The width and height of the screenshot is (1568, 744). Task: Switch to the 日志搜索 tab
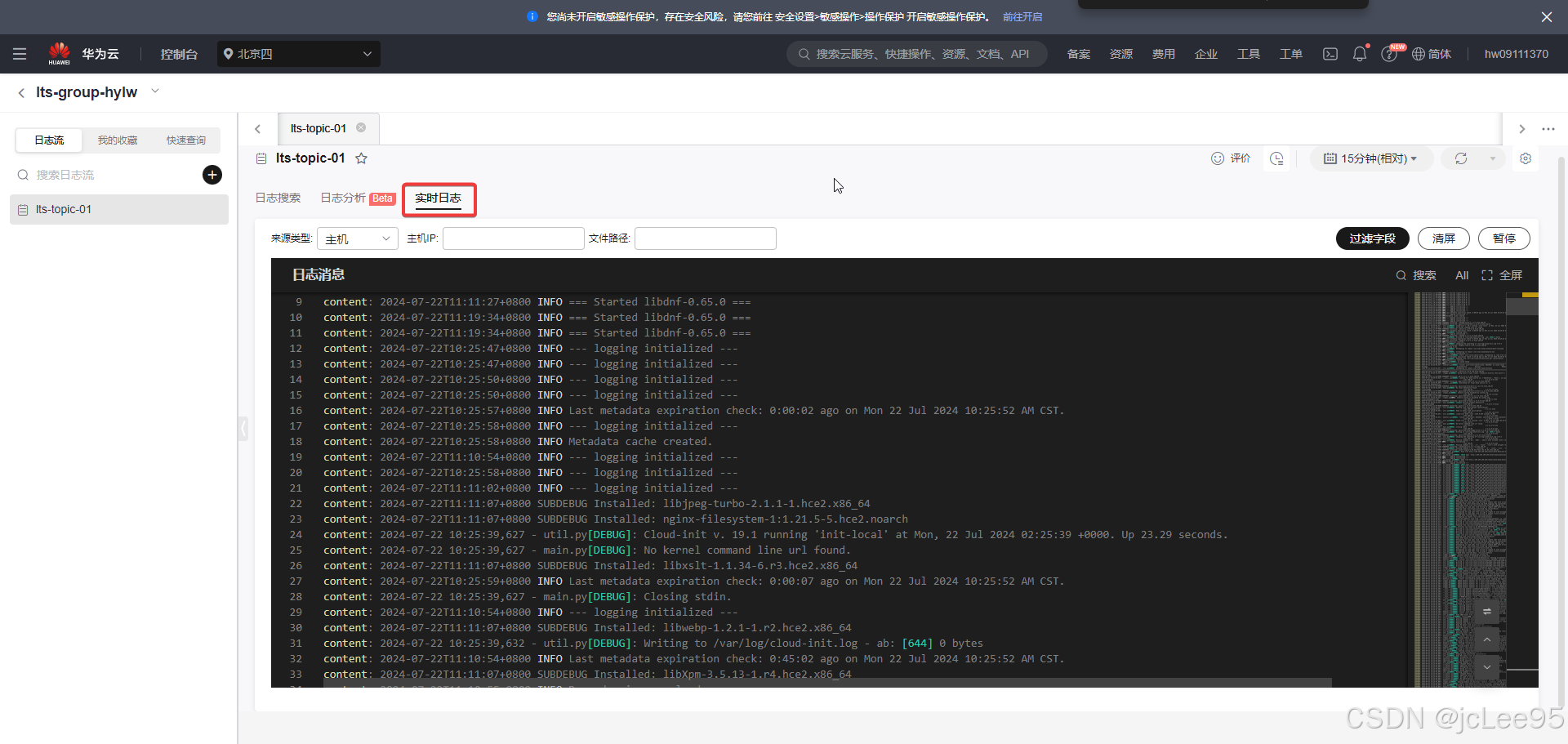tap(278, 198)
